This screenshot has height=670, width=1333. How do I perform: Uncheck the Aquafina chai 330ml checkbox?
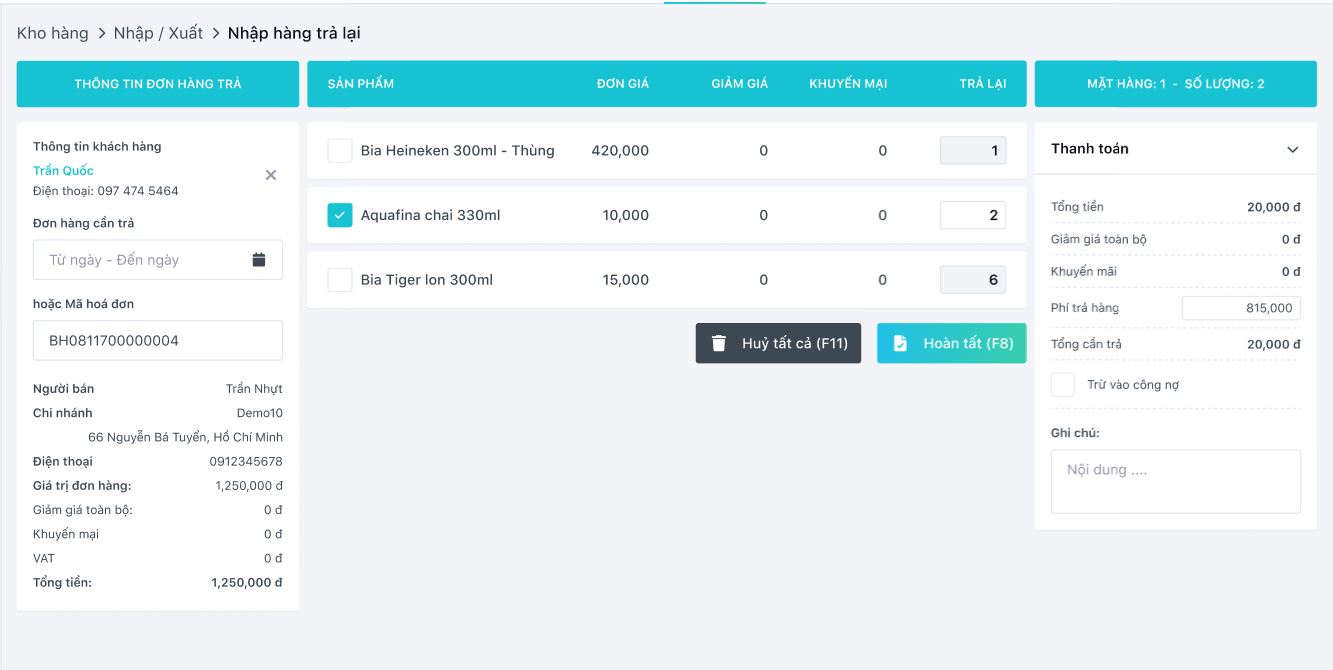pyautogui.click(x=340, y=215)
